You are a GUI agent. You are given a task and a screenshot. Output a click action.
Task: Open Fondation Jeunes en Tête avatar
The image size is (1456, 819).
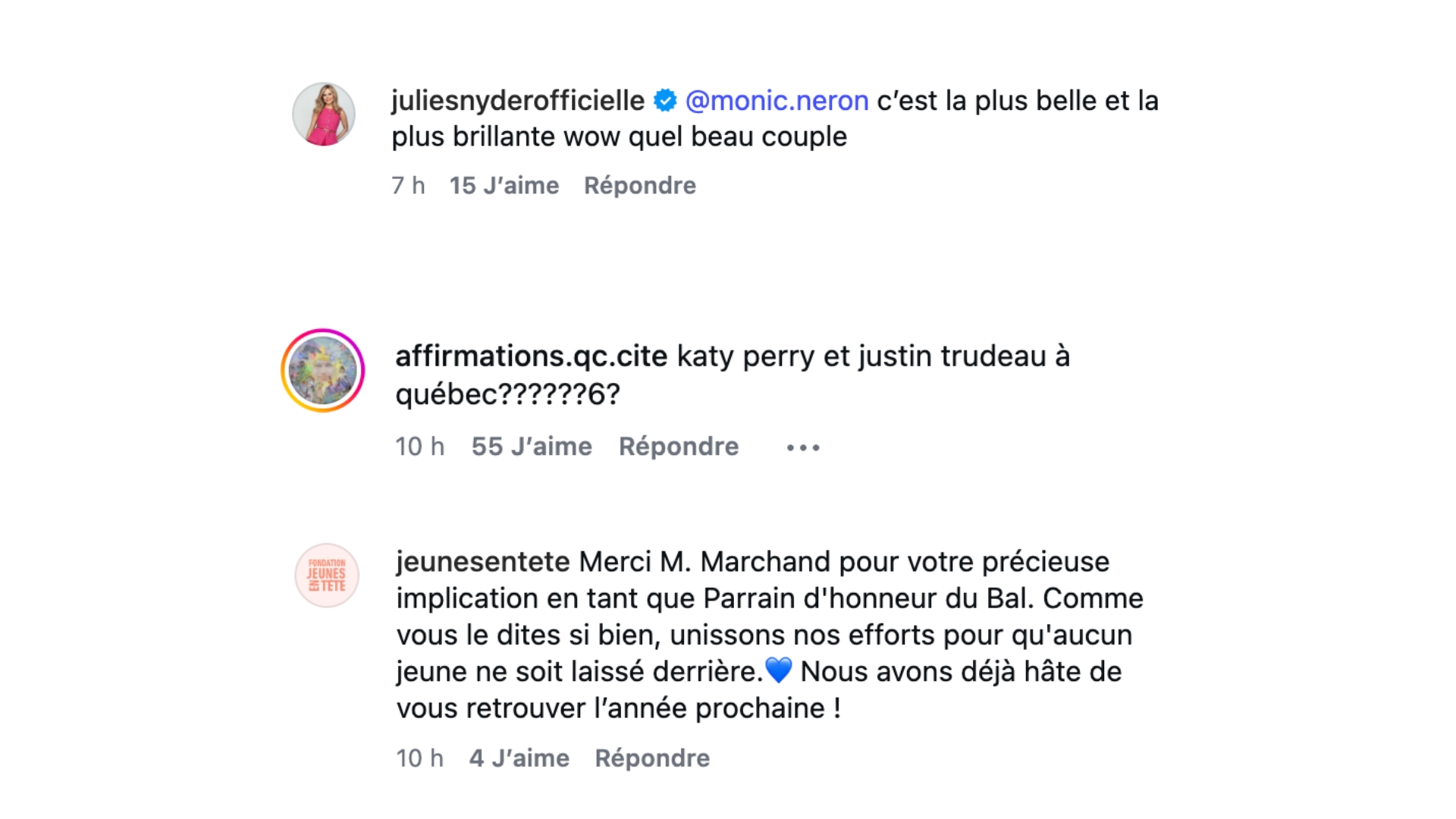pyautogui.click(x=327, y=576)
